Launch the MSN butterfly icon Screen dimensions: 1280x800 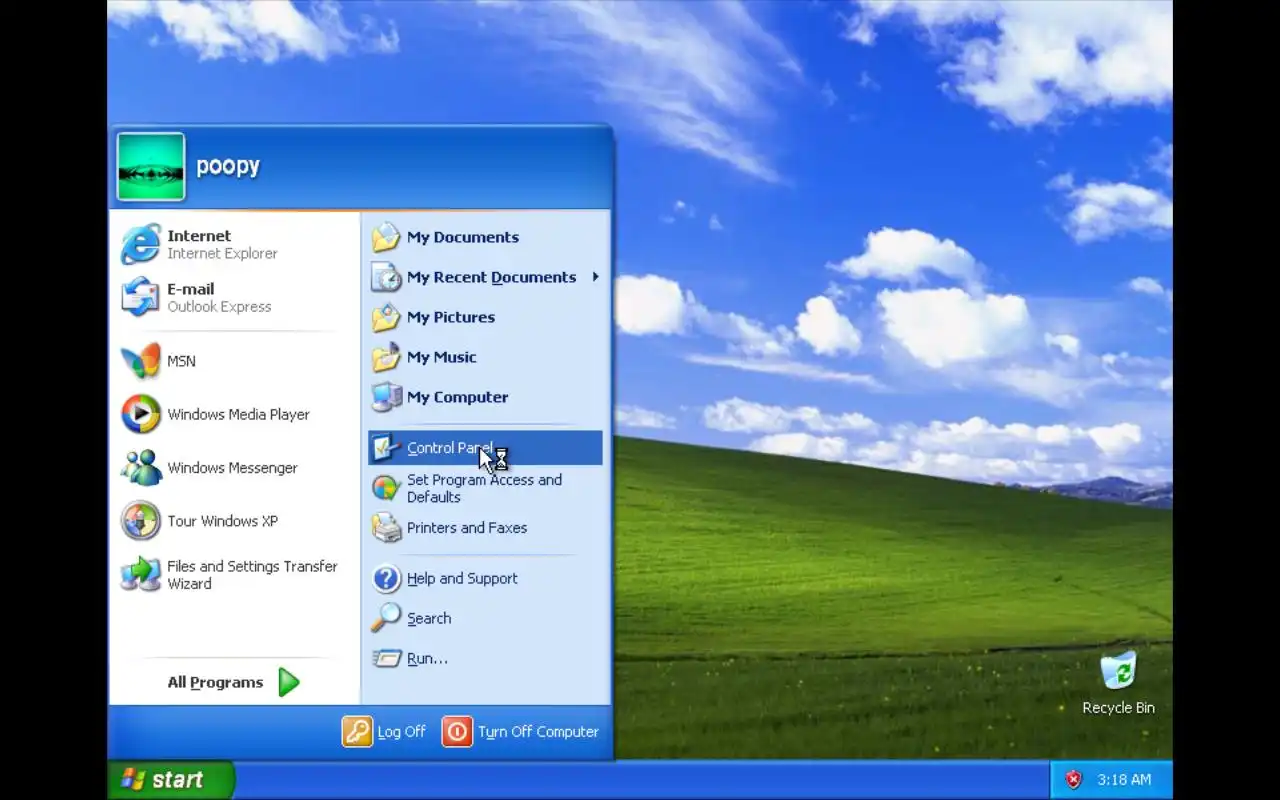(141, 361)
